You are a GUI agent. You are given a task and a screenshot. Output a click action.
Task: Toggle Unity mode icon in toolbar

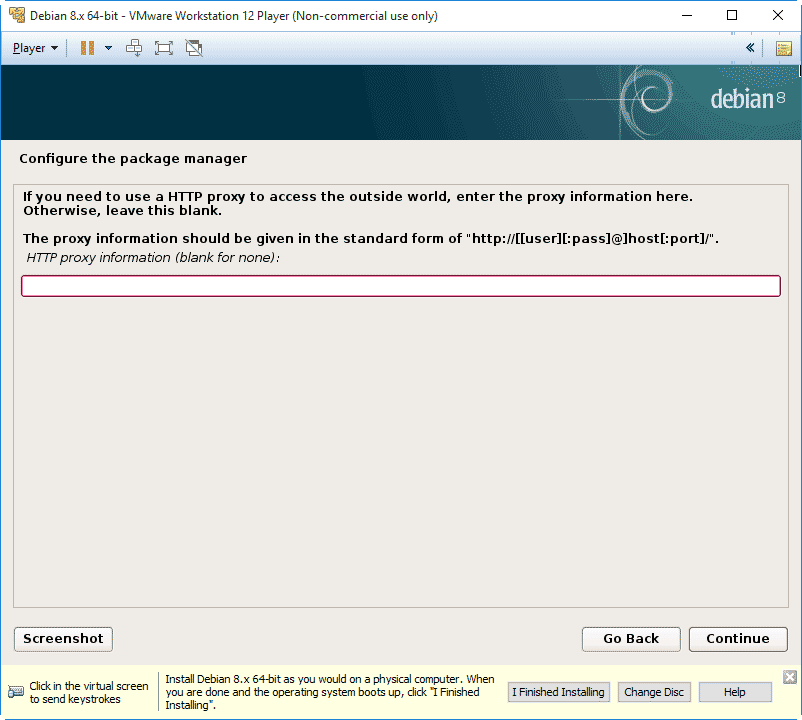point(194,48)
